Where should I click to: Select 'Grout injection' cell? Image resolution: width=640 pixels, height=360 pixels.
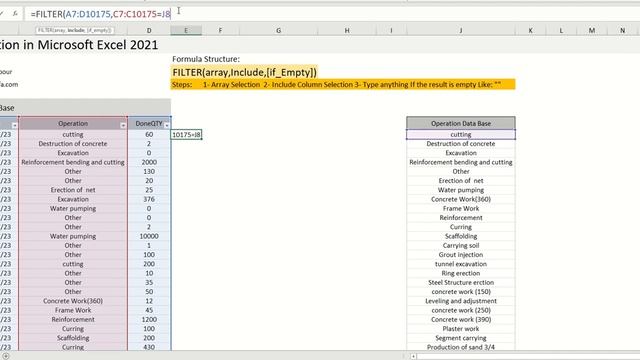[461, 255]
